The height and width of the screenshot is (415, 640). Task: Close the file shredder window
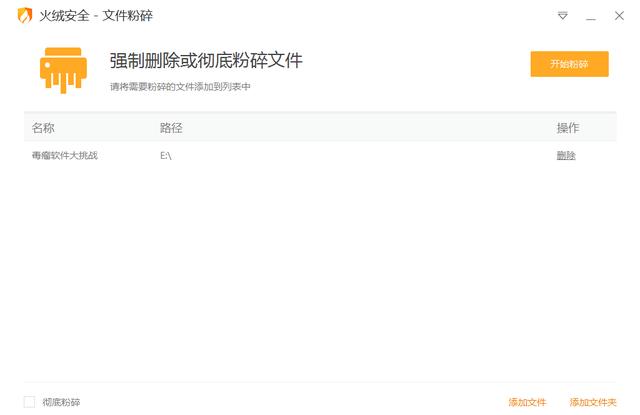coord(619,16)
